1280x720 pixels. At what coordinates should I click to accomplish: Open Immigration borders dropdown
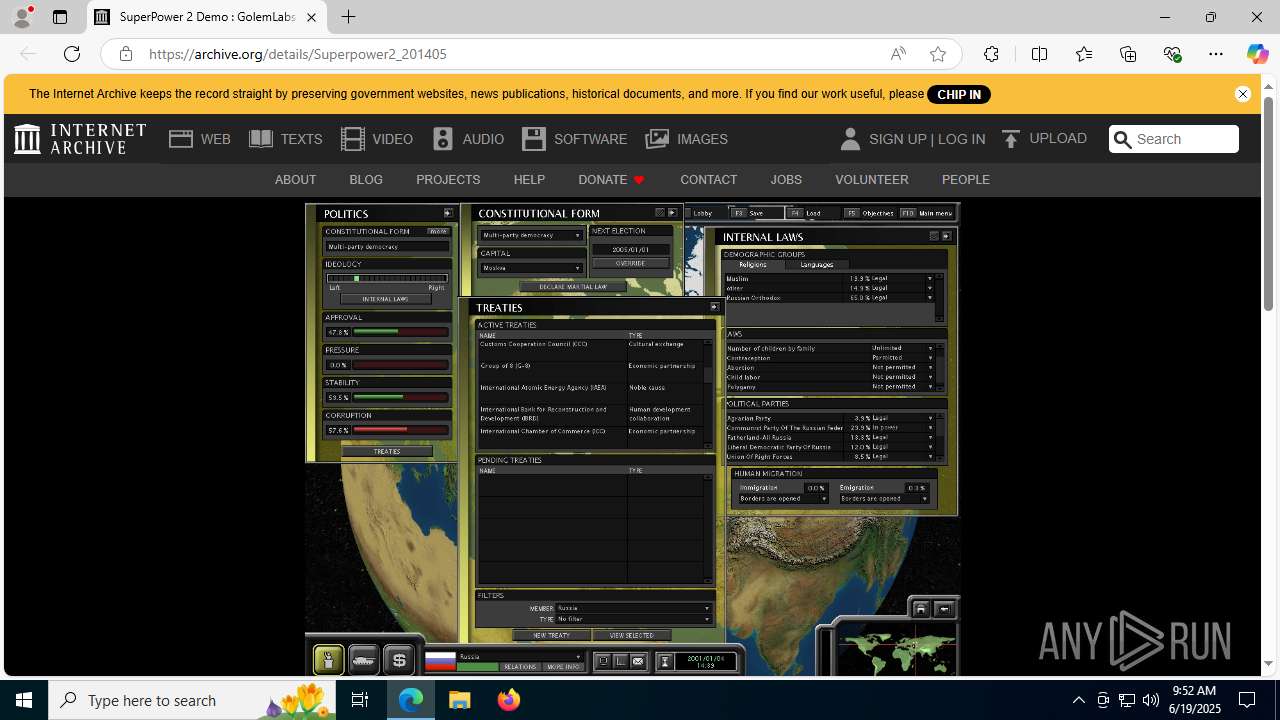pos(783,498)
